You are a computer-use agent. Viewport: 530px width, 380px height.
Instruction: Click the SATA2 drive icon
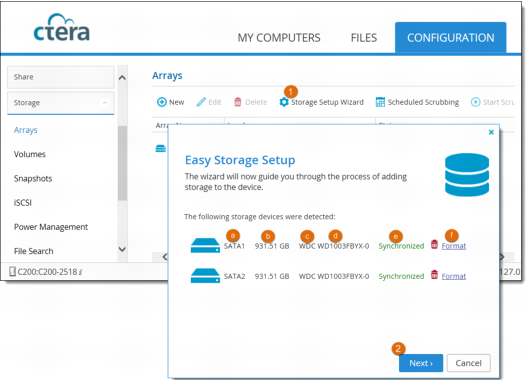coord(205,276)
